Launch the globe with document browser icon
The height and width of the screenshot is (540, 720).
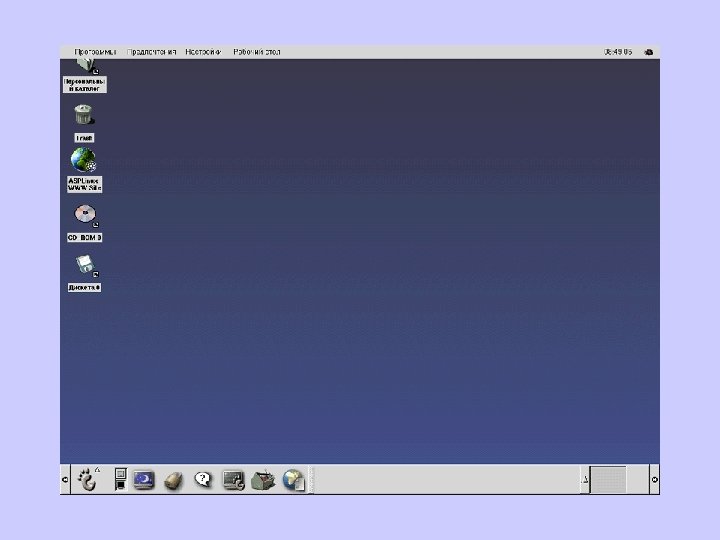pyautogui.click(x=294, y=480)
